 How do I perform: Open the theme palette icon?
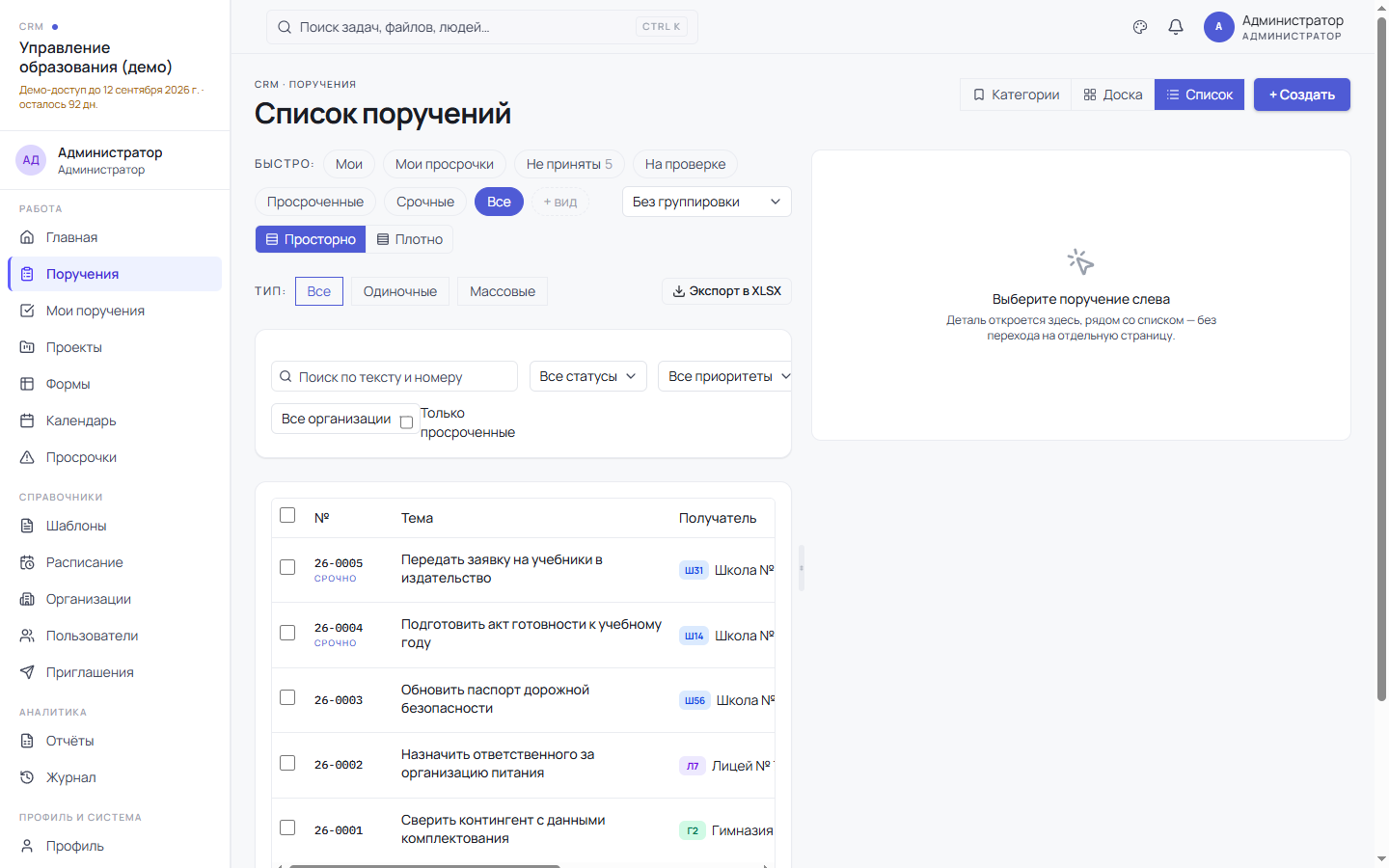pos(1140,27)
